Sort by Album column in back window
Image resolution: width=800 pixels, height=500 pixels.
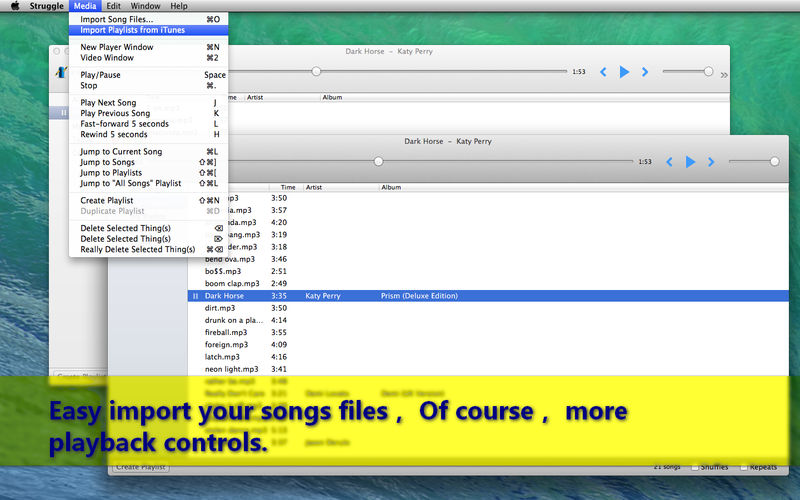(525, 97)
